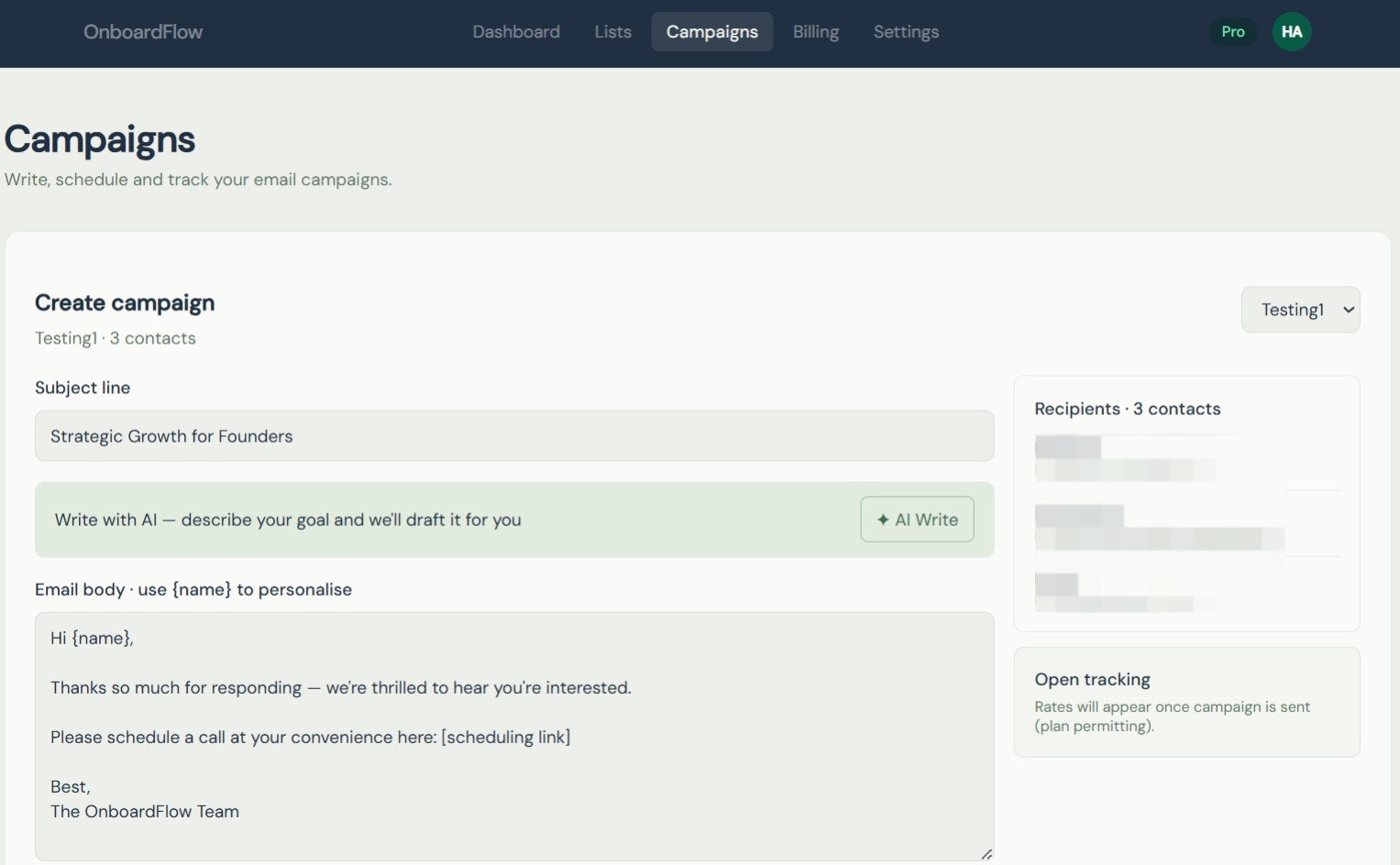
Task: Click 'Write, schedule and track' subtitle text
Action: click(x=198, y=180)
